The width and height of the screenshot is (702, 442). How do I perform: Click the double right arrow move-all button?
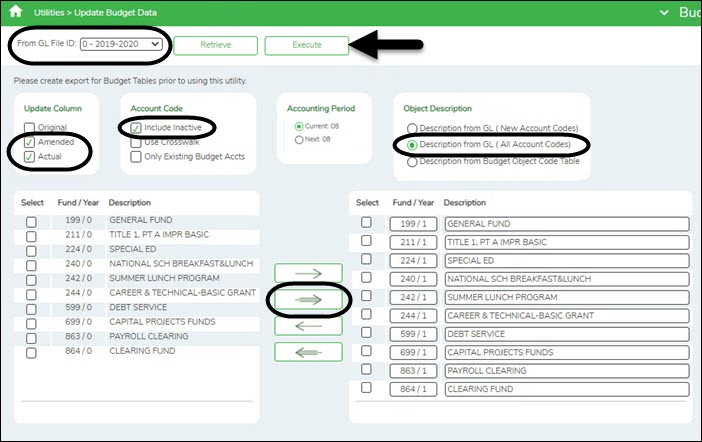pos(309,300)
